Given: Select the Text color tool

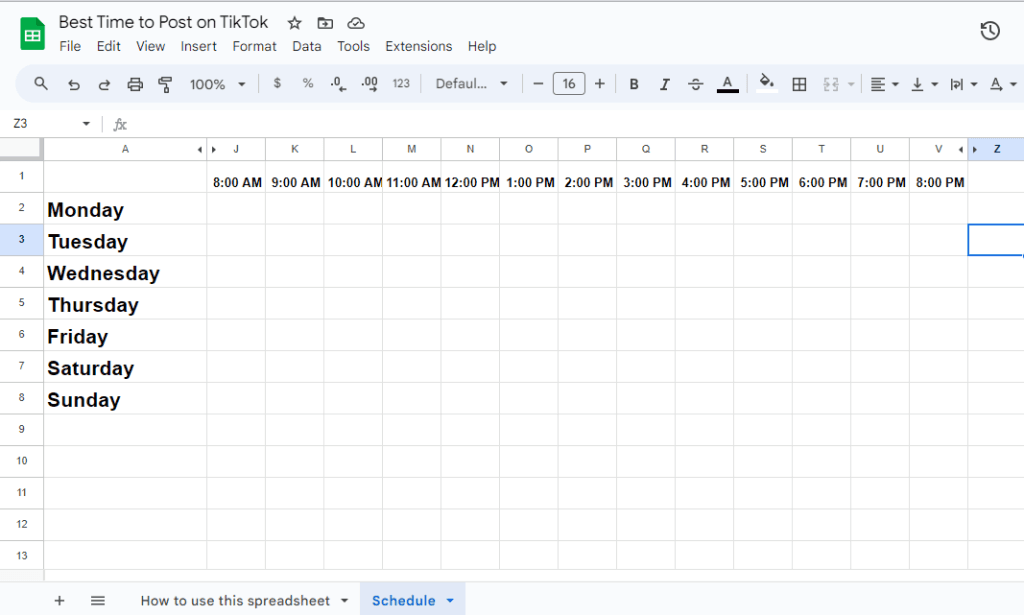Looking at the screenshot, I should (728, 84).
